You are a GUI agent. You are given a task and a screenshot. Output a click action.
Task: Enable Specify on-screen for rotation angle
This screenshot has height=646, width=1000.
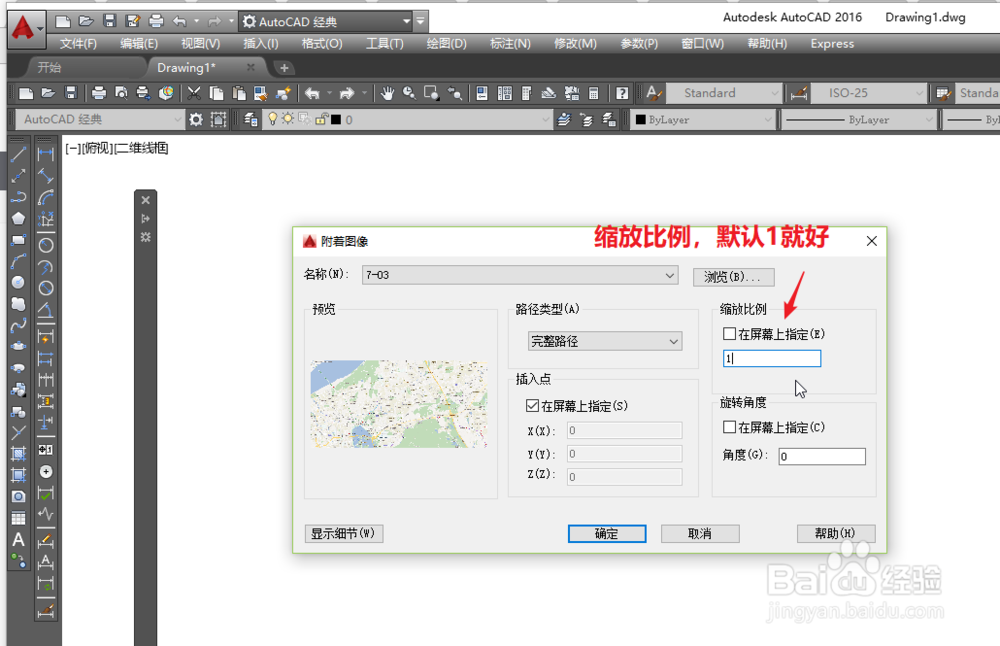click(730, 427)
